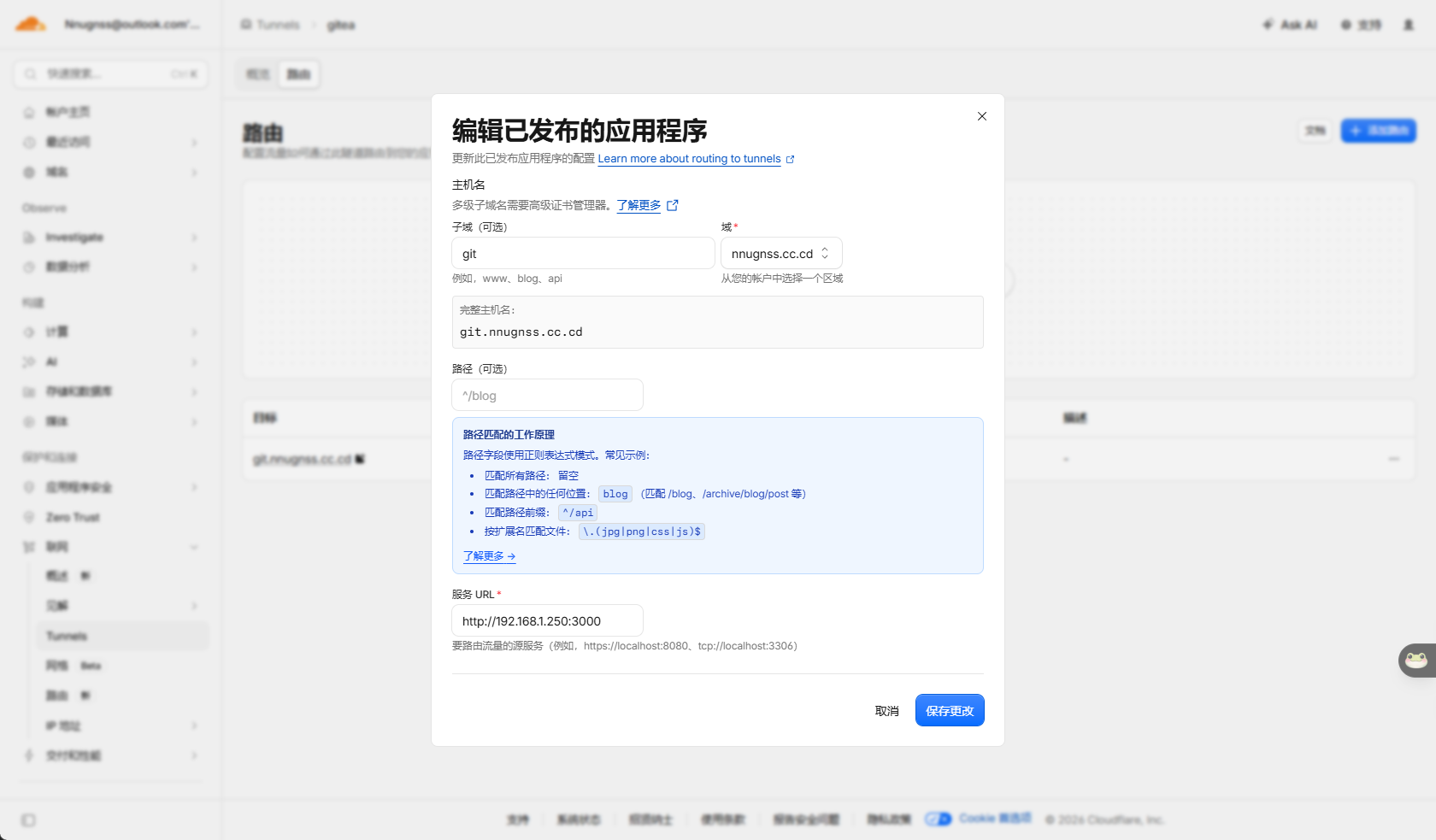This screenshot has height=840, width=1436.
Task: Open the support menu in the header
Action: point(1361,25)
